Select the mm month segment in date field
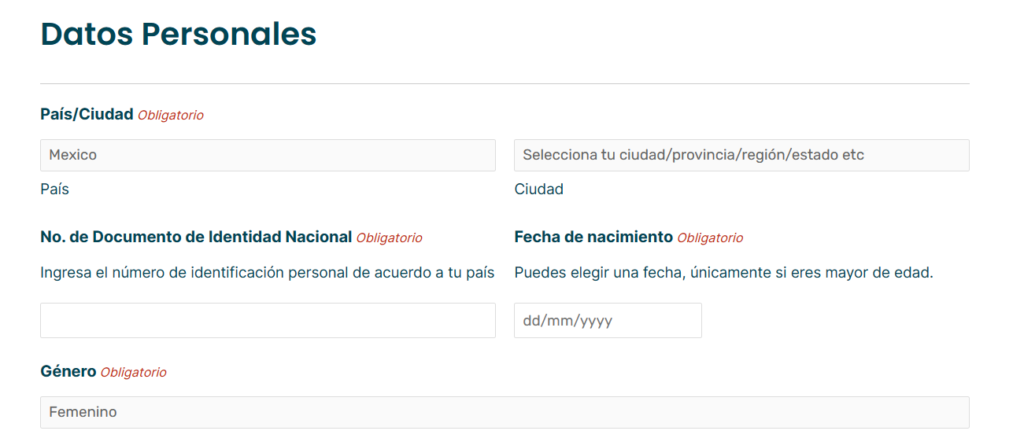This screenshot has height=438, width=1024. [x=559, y=320]
